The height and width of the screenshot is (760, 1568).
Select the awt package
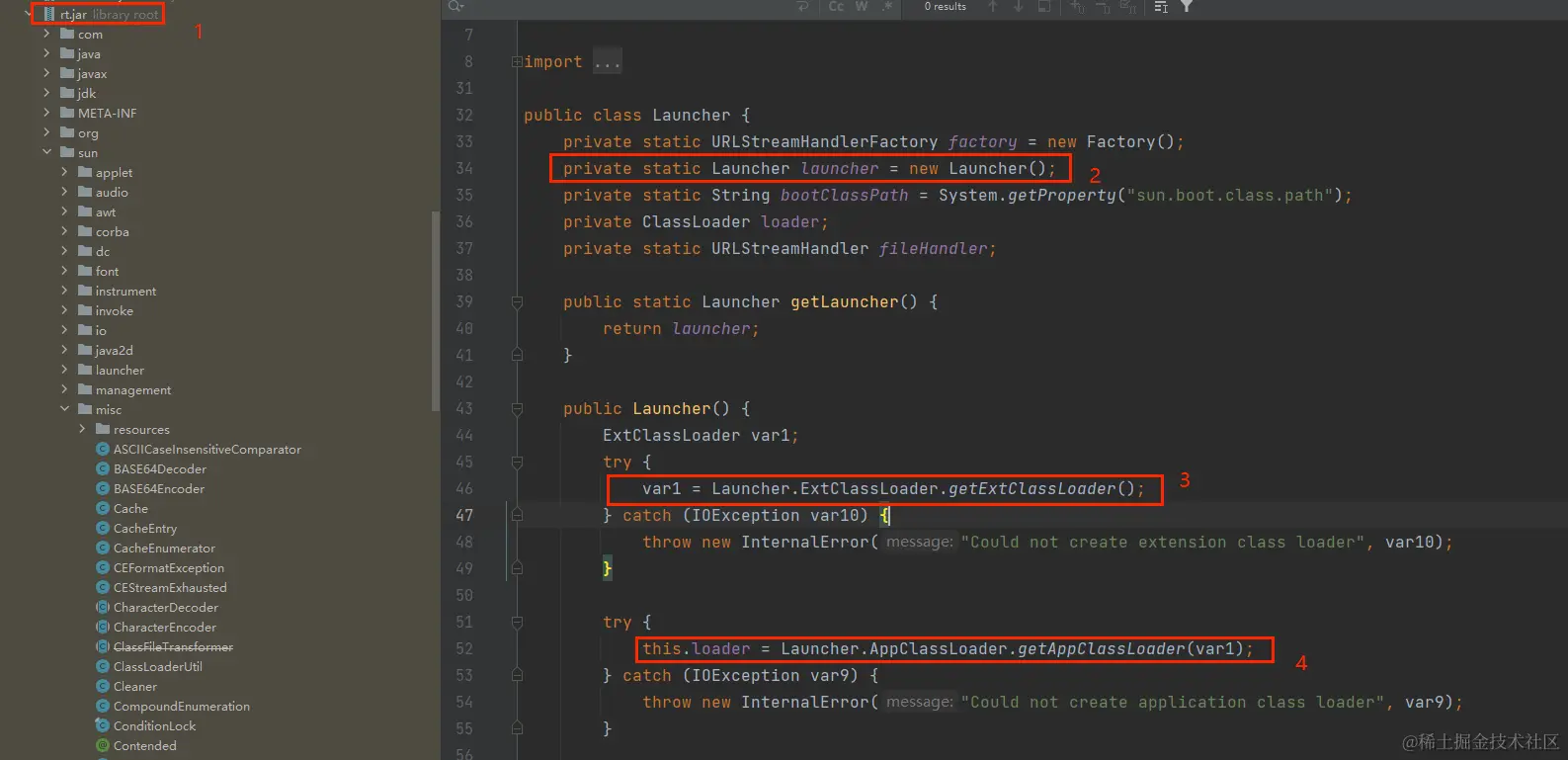point(106,212)
